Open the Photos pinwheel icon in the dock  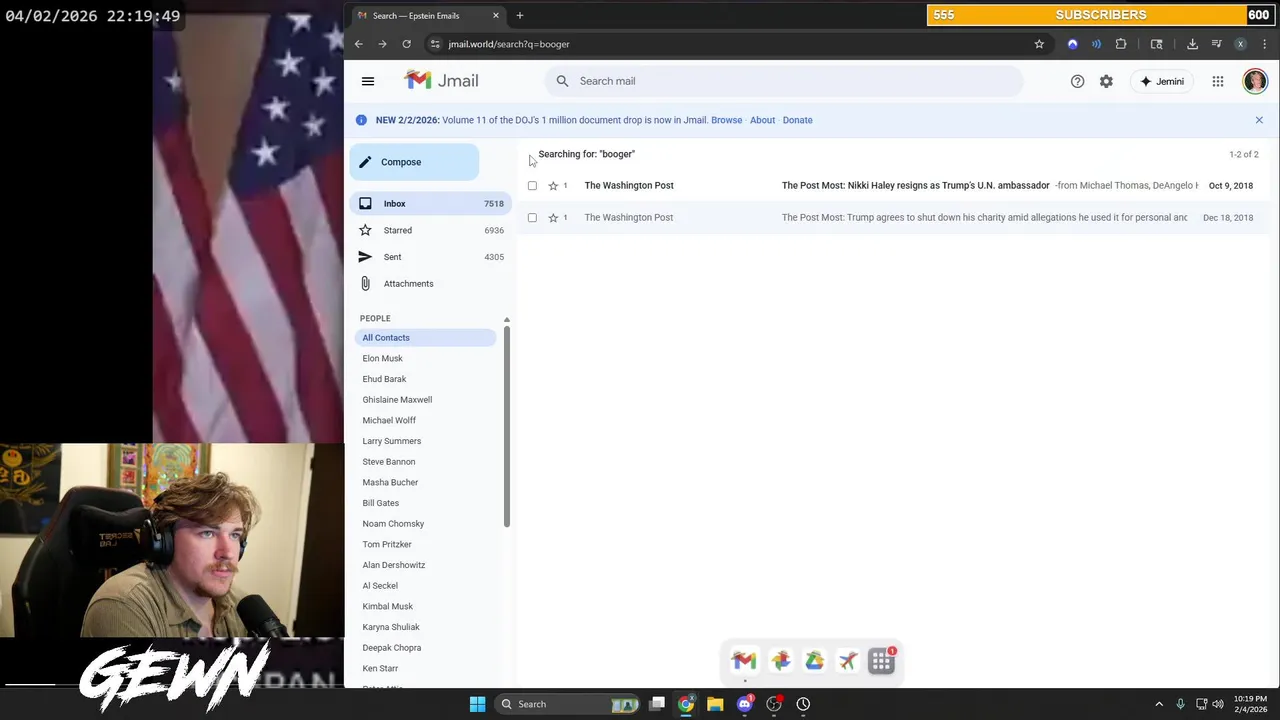(x=780, y=661)
